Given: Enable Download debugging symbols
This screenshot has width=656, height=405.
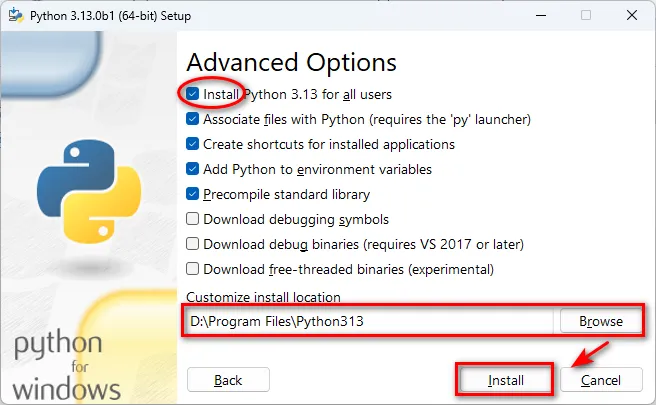Looking at the screenshot, I should [x=192, y=219].
